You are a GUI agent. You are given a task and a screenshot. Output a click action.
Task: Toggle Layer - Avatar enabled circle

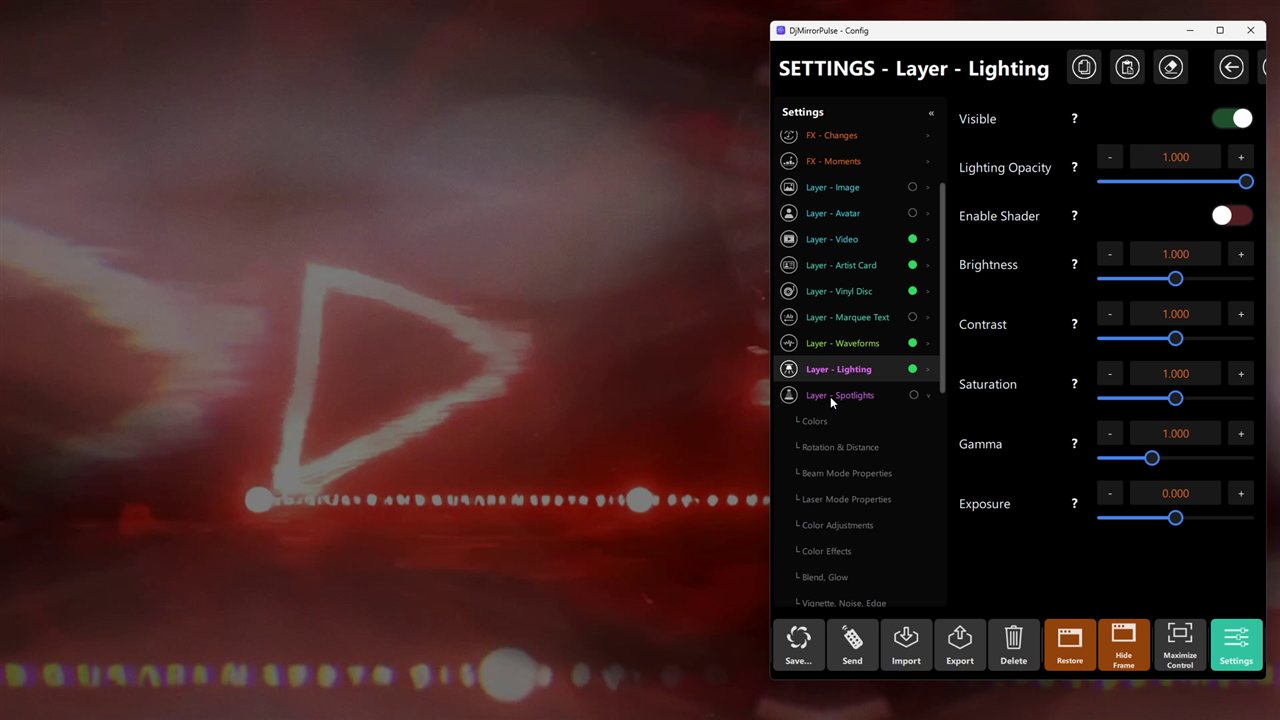point(912,213)
